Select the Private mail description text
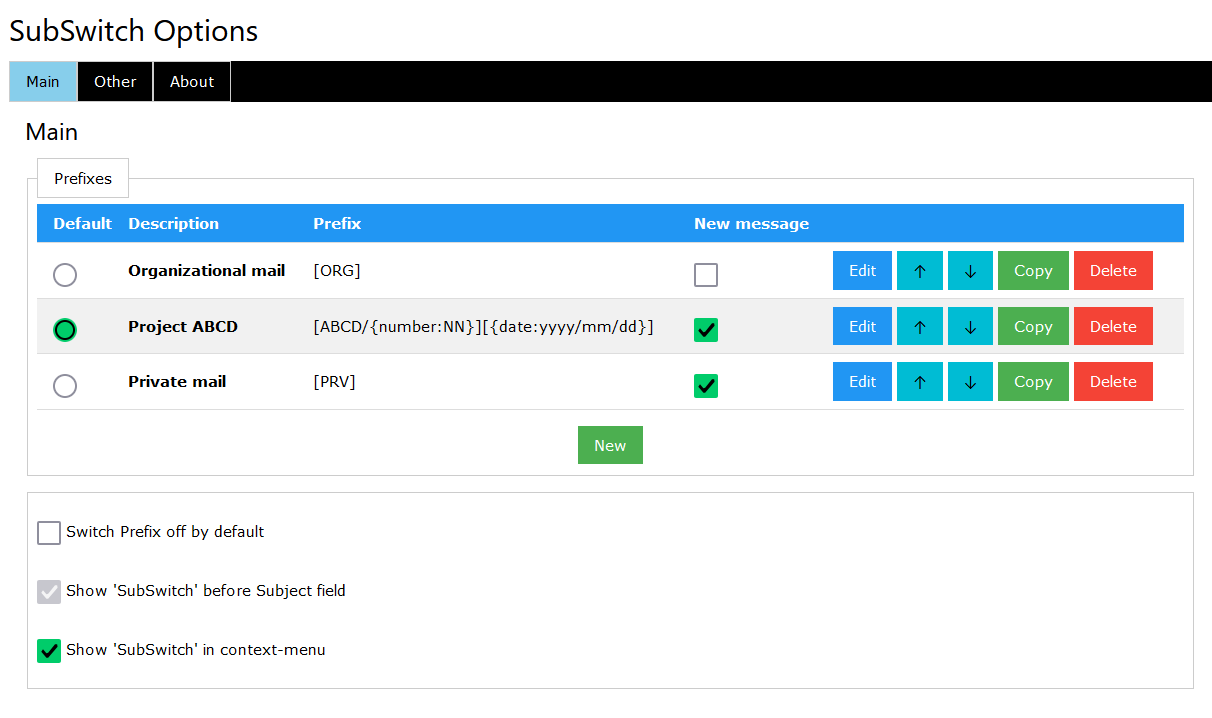The width and height of the screenshot is (1212, 718). 177,382
